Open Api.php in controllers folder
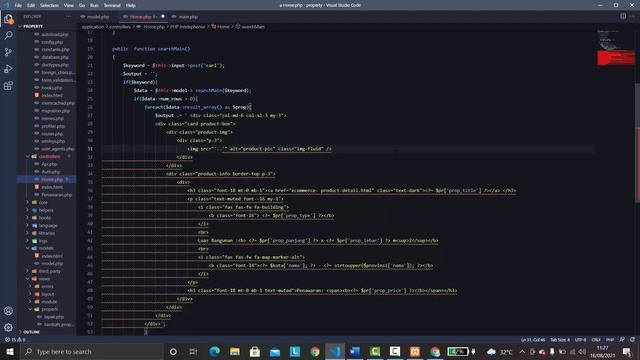The height and width of the screenshot is (360, 640). click(x=49, y=164)
